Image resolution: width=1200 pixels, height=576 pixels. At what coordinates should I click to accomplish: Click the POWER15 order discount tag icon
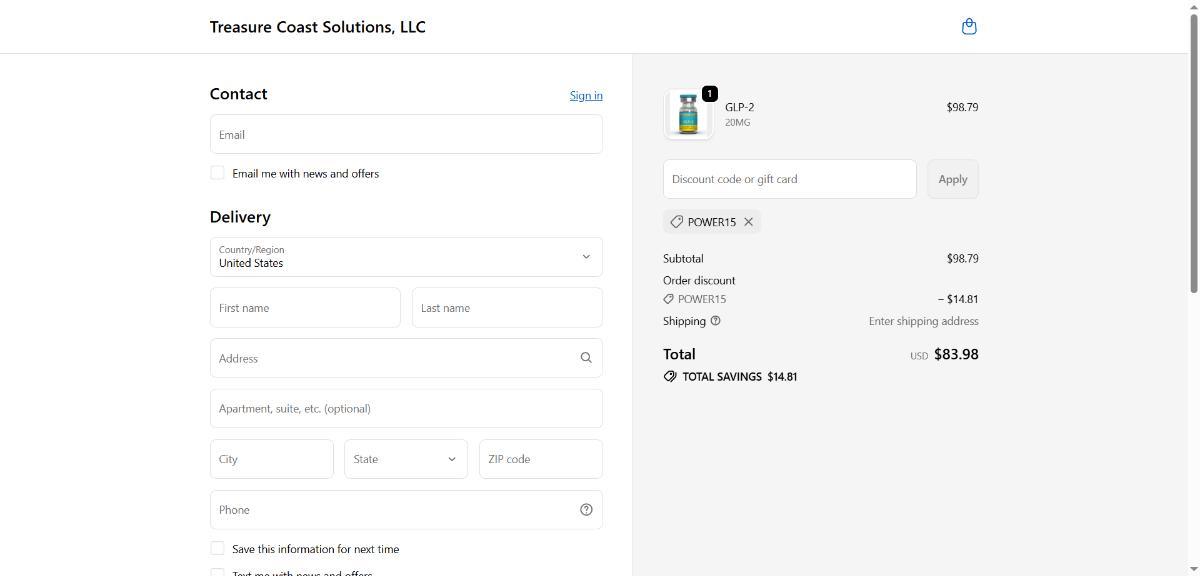coord(668,299)
